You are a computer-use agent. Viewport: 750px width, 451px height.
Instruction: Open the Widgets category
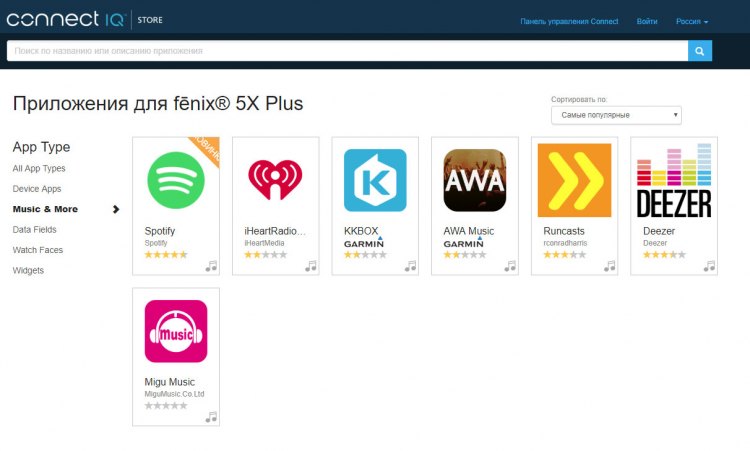(x=28, y=270)
